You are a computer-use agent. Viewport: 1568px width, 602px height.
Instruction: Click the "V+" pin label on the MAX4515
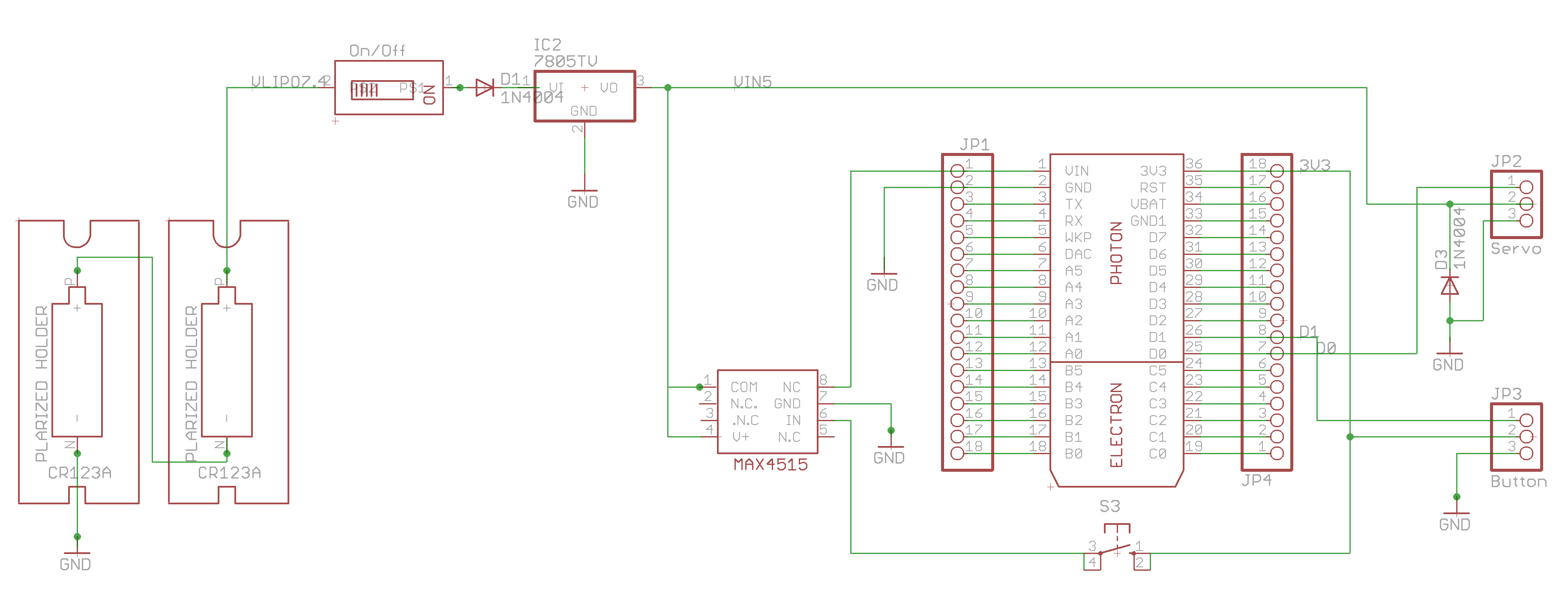point(741,437)
